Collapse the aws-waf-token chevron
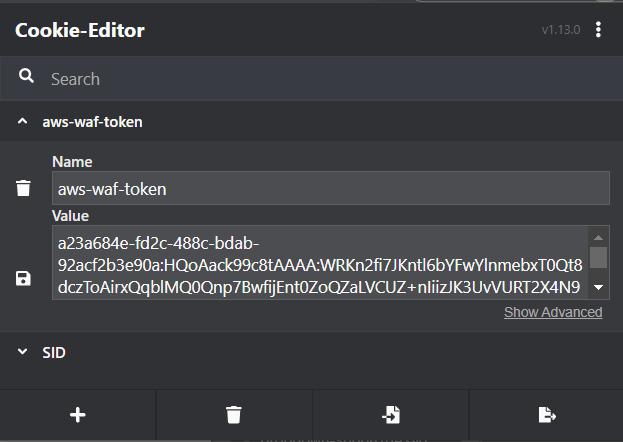The height and width of the screenshot is (442, 623). coord(23,121)
